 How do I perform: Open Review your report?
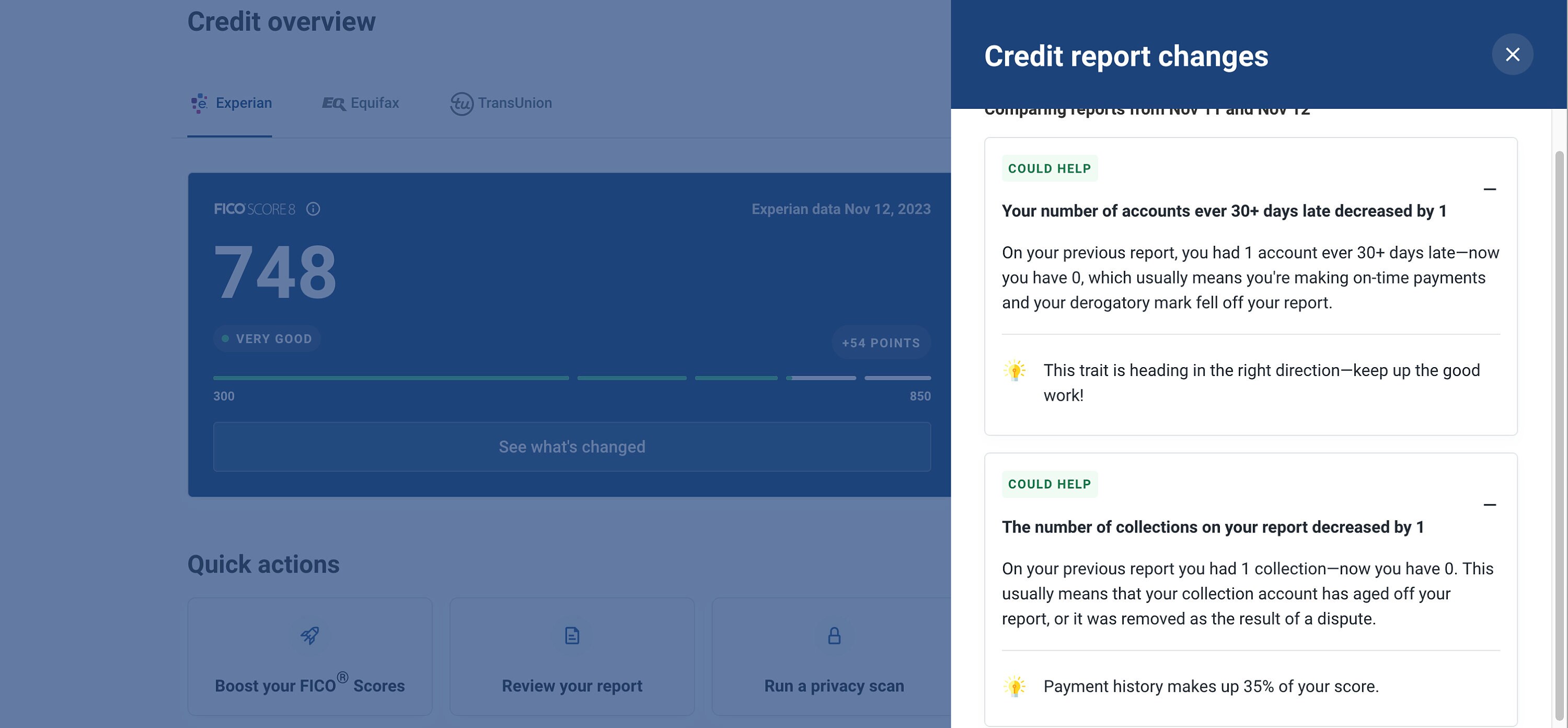[572, 657]
